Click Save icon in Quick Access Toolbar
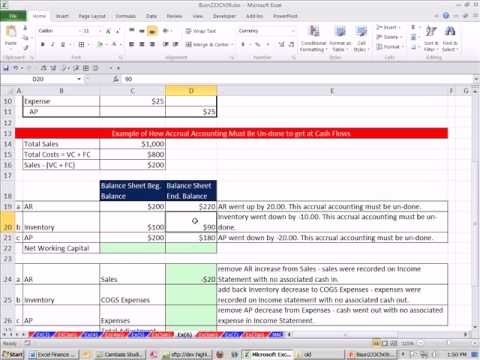The height and width of the screenshot is (360, 480). [x=6, y=68]
